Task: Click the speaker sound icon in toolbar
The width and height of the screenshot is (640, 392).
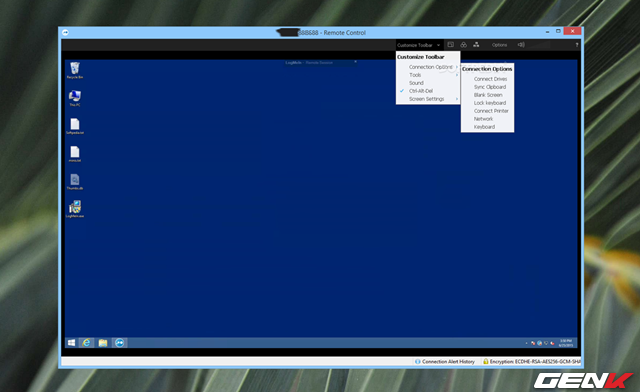Action: [521, 45]
